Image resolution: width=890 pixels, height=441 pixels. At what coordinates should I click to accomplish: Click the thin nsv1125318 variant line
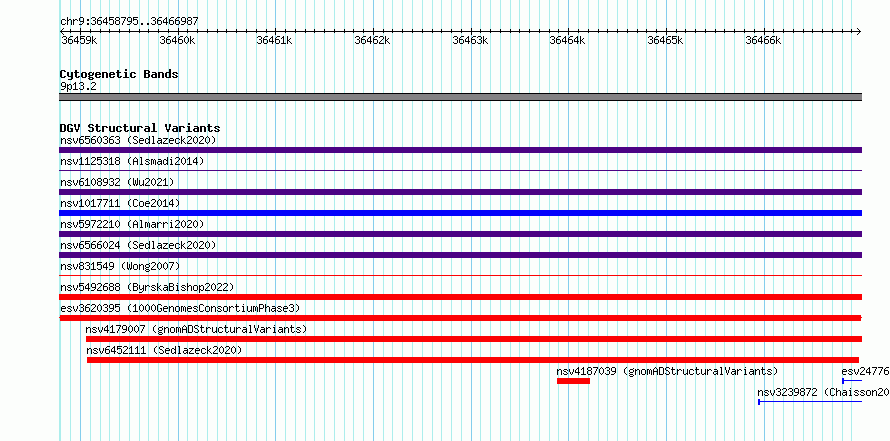[x=460, y=171]
